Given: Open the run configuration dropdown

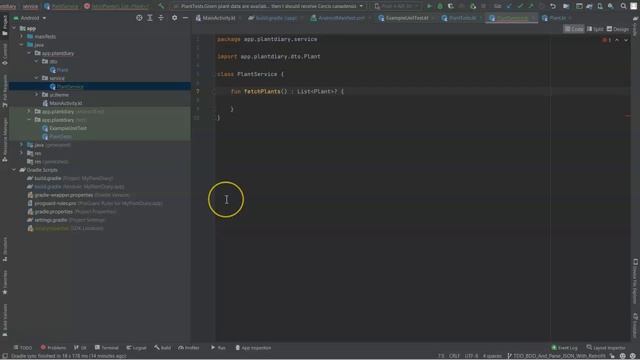Looking at the screenshot, I should [x=269, y=6].
